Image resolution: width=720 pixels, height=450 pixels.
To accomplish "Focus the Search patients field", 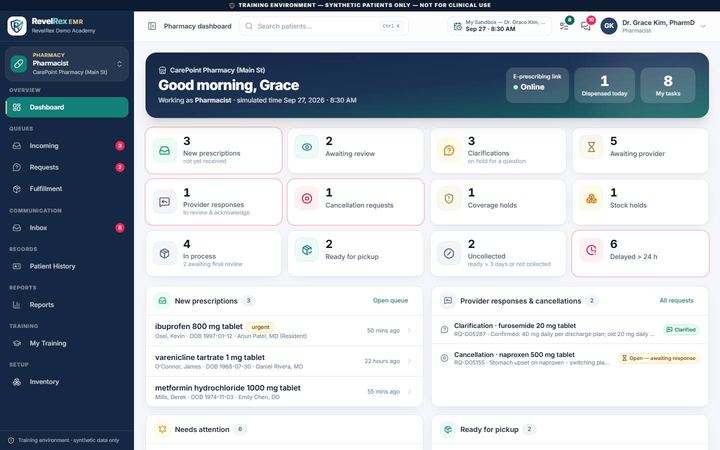I will (x=324, y=26).
